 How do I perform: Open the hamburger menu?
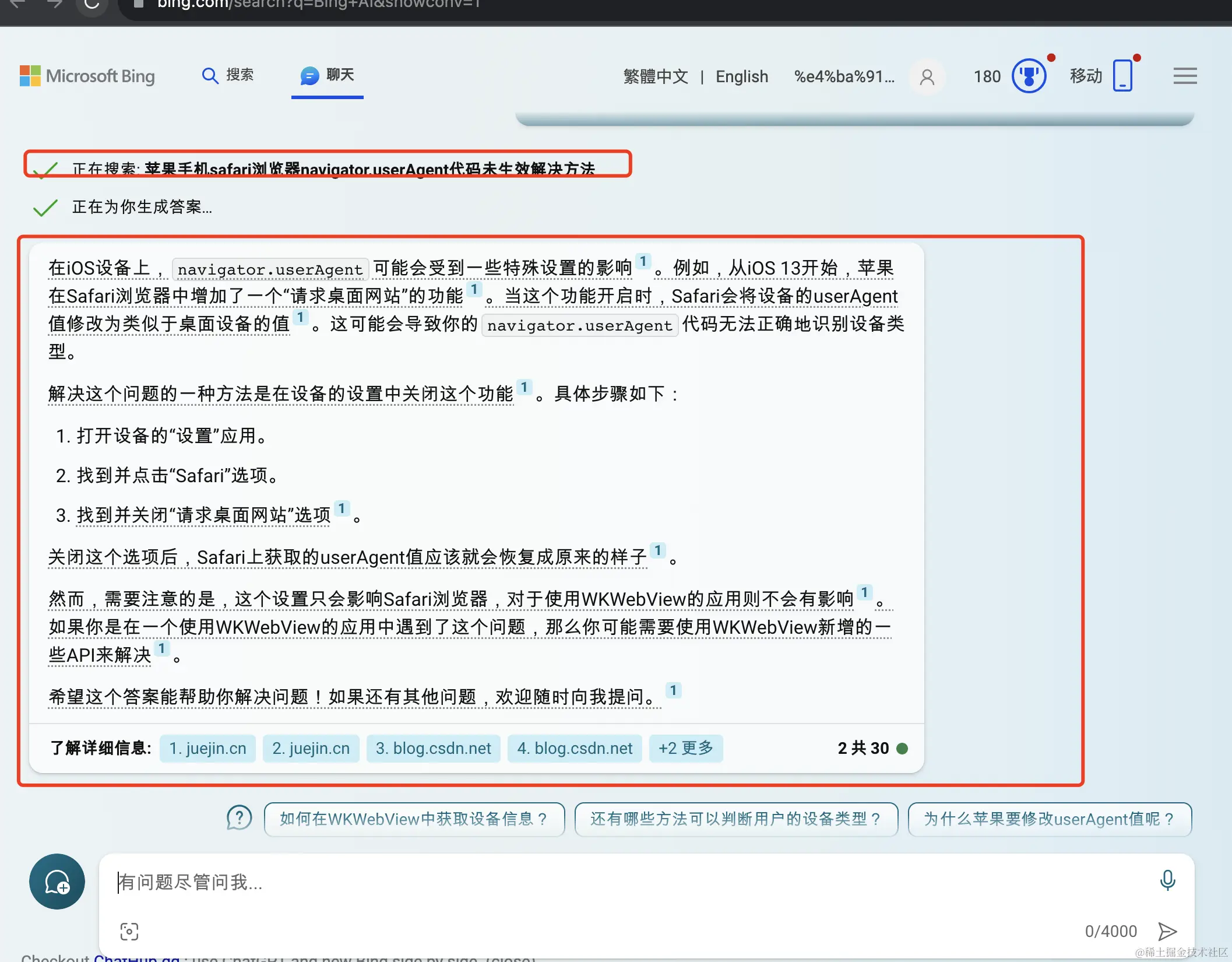(x=1185, y=76)
